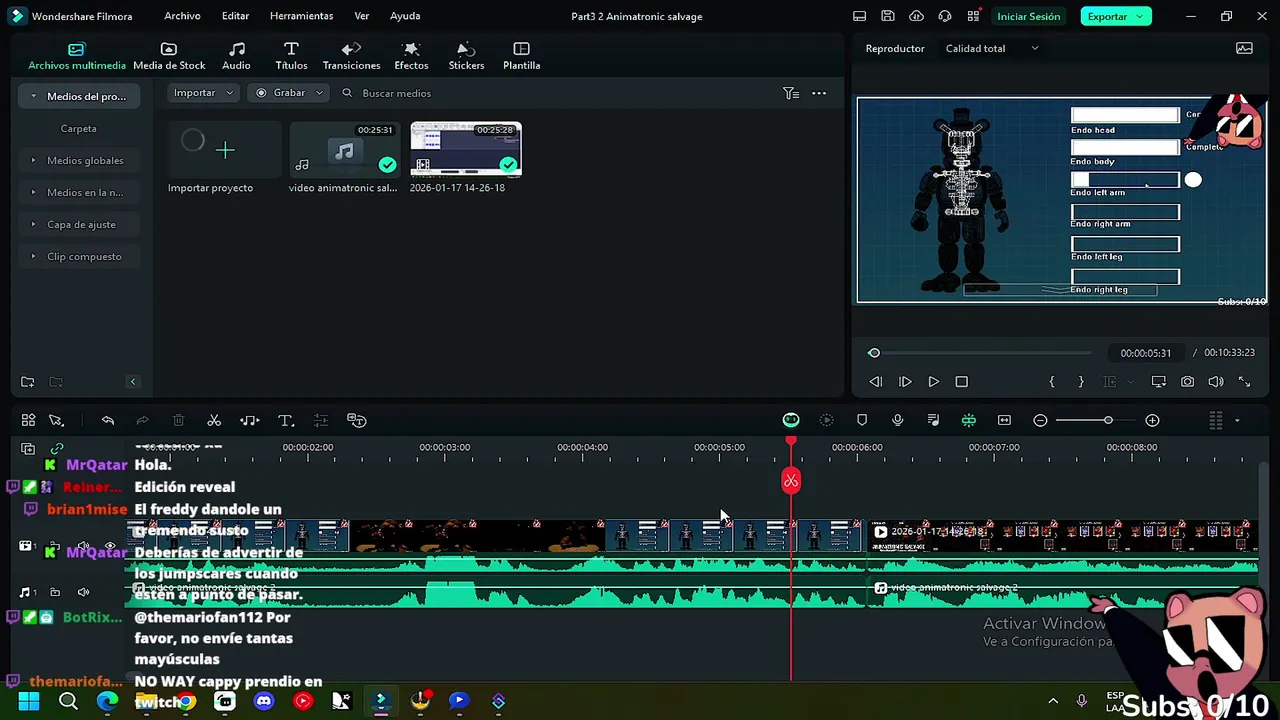1280x720 pixels.
Task: Open the Archivo menu
Action: (182, 16)
